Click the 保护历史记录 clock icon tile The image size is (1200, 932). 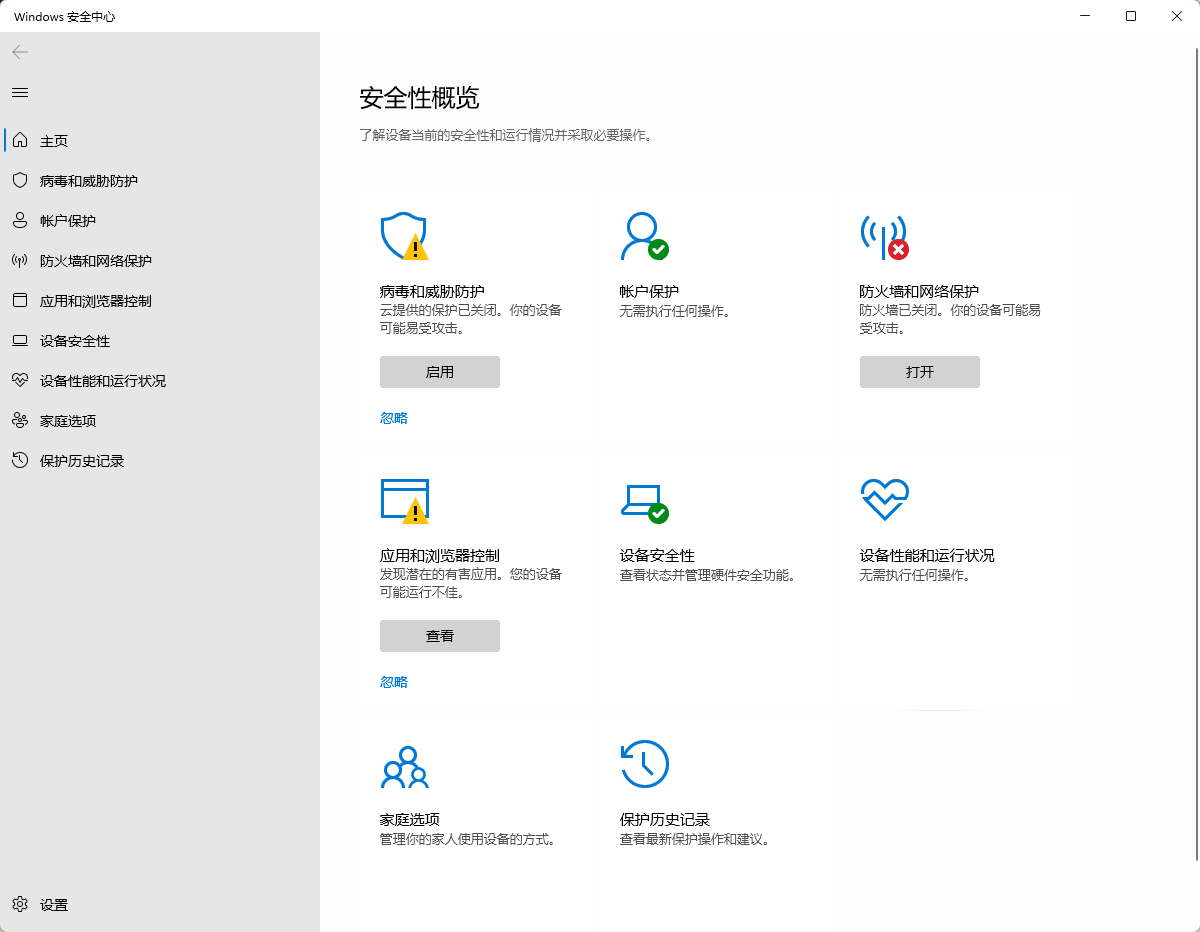point(645,762)
